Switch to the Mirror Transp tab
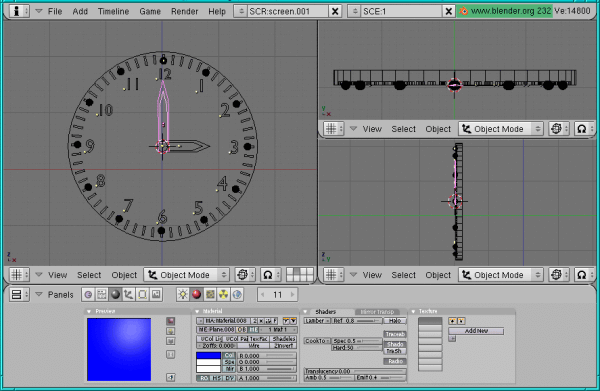Screen dimensions: 600x391 pos(377,312)
